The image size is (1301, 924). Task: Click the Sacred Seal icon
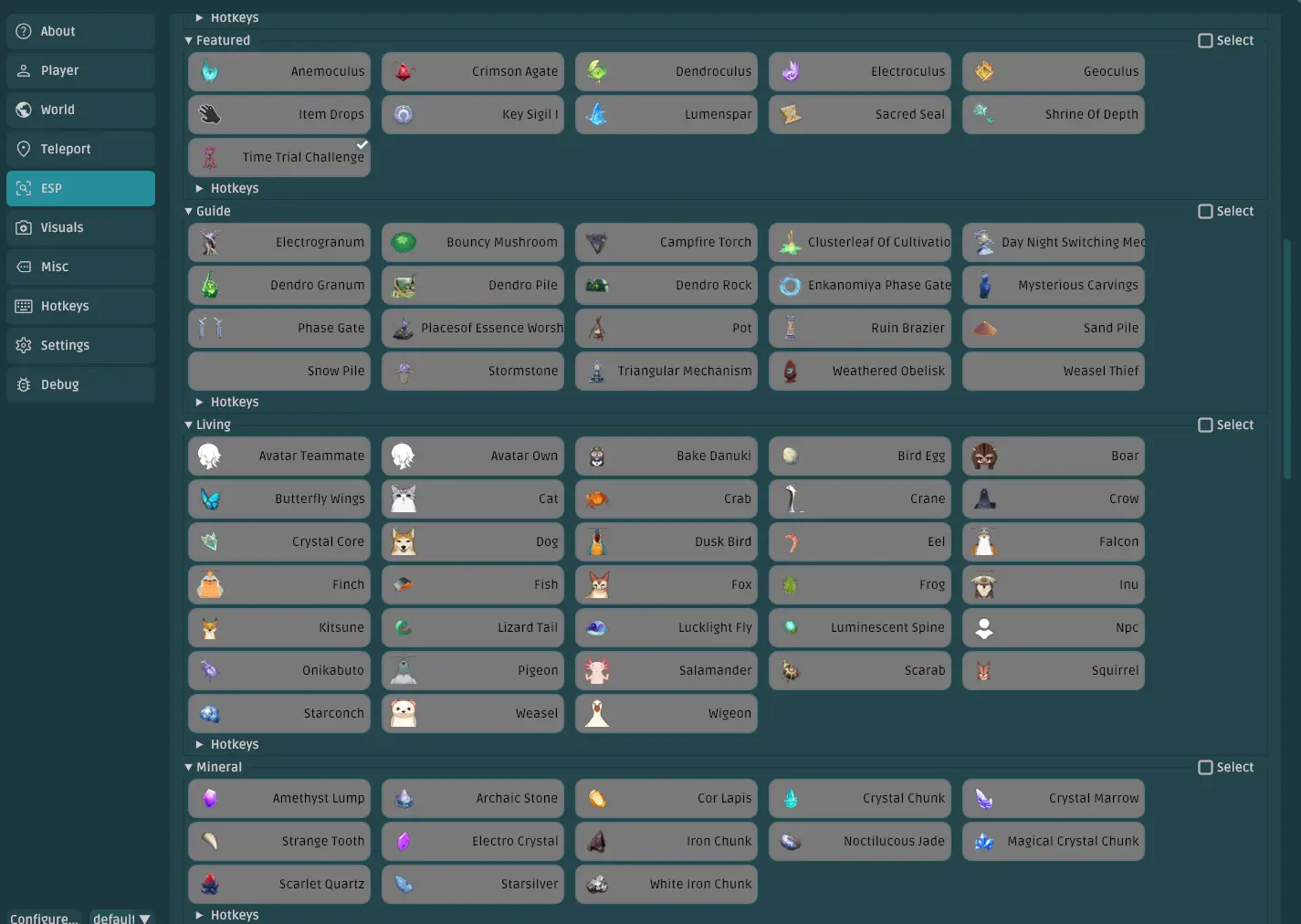[x=791, y=114]
